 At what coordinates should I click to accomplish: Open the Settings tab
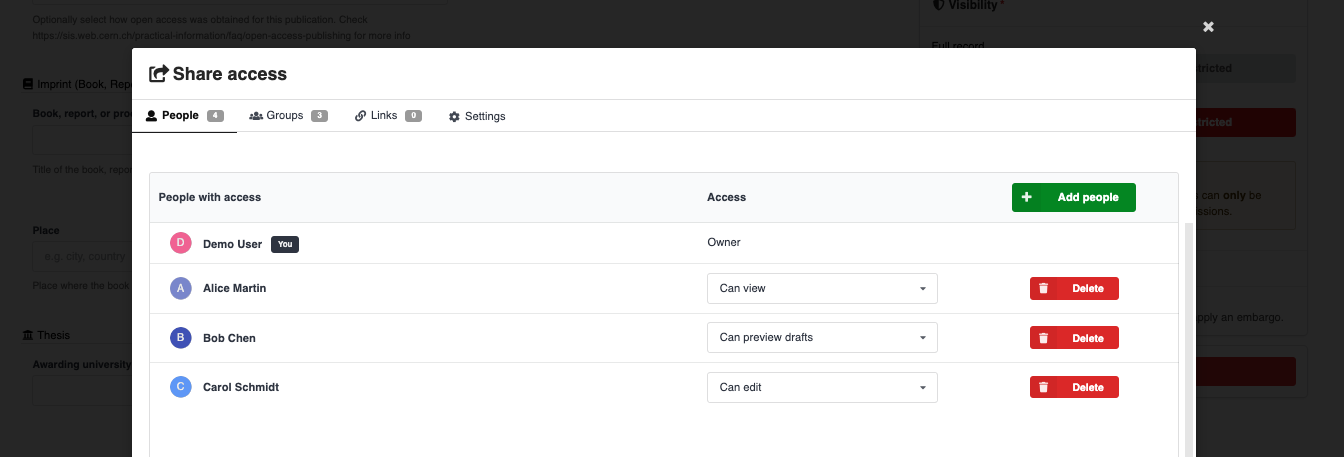click(x=477, y=116)
